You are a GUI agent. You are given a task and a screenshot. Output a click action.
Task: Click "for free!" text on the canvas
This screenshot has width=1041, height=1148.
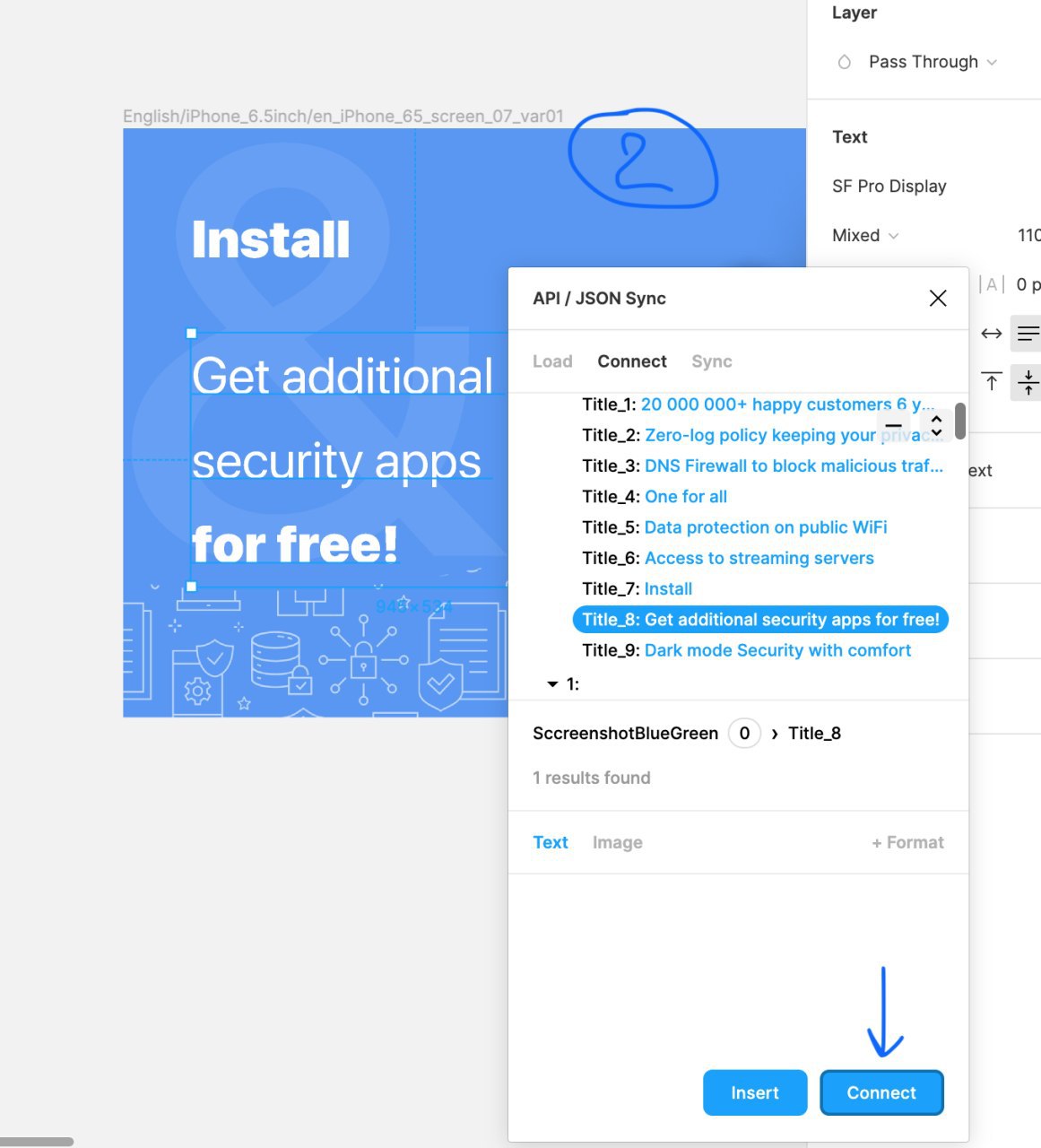click(x=295, y=544)
